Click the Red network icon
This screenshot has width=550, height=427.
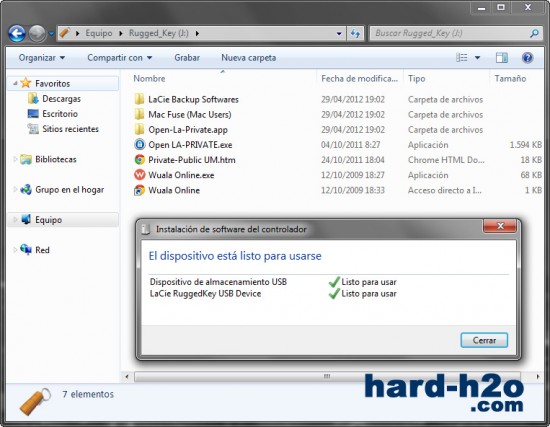(26, 250)
